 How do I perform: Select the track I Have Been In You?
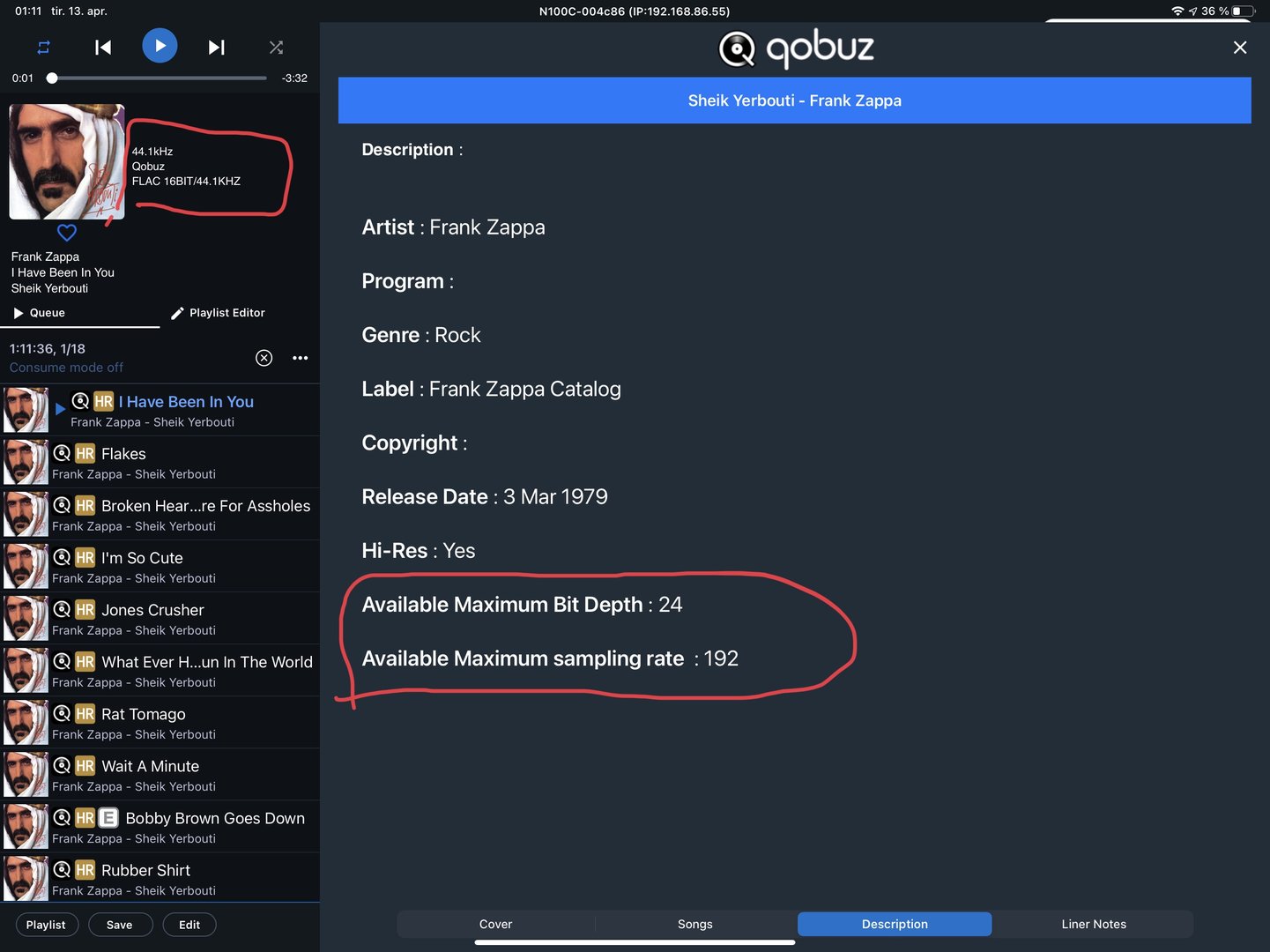[x=160, y=410]
